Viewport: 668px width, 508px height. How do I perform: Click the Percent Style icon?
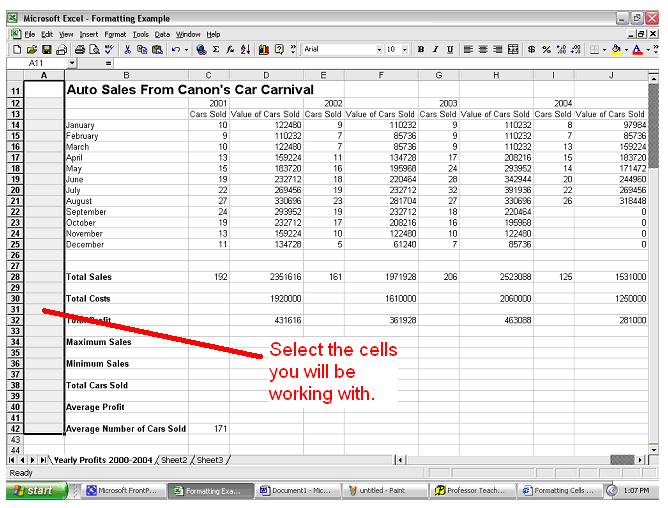click(546, 49)
